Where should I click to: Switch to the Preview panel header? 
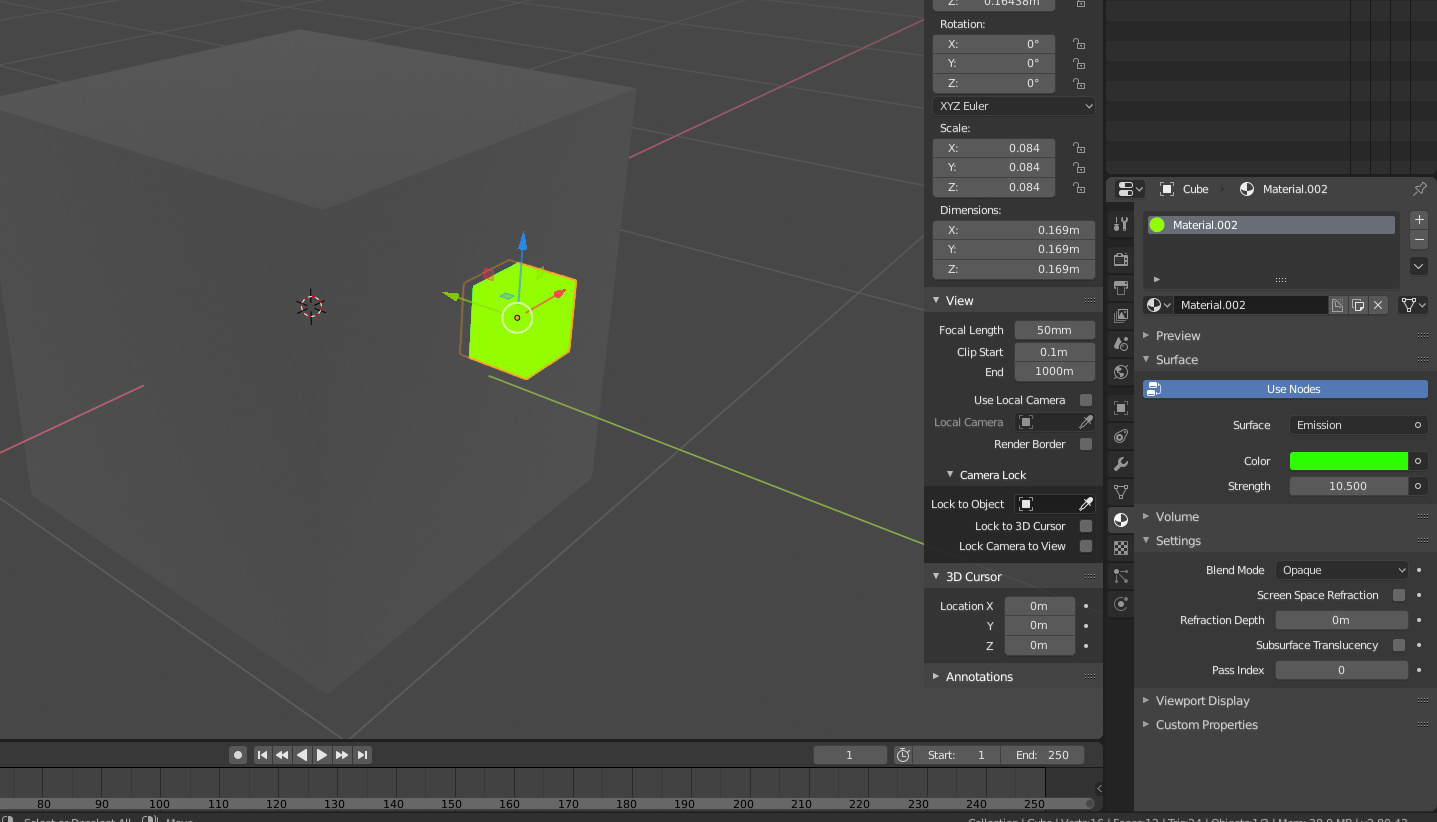(1178, 335)
